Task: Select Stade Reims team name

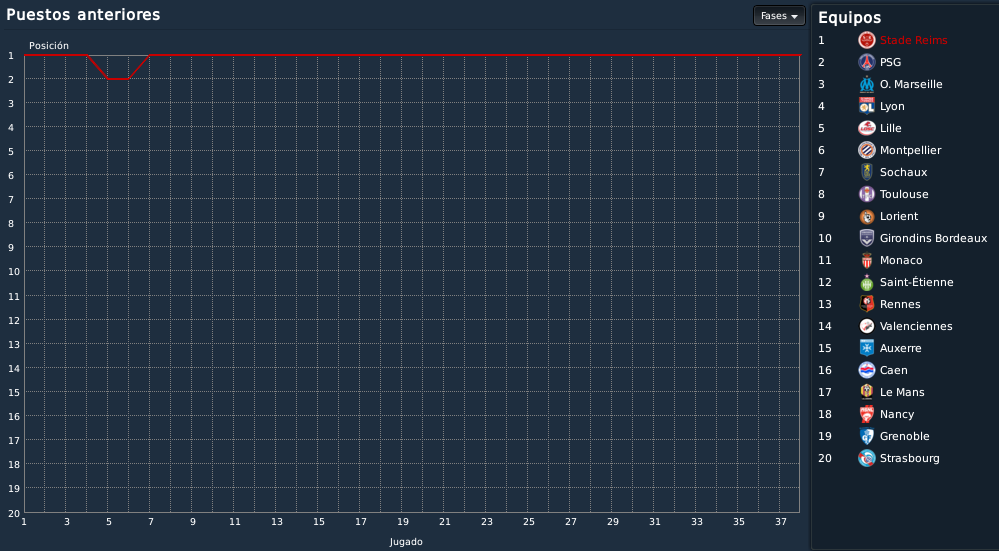Action: [x=913, y=40]
